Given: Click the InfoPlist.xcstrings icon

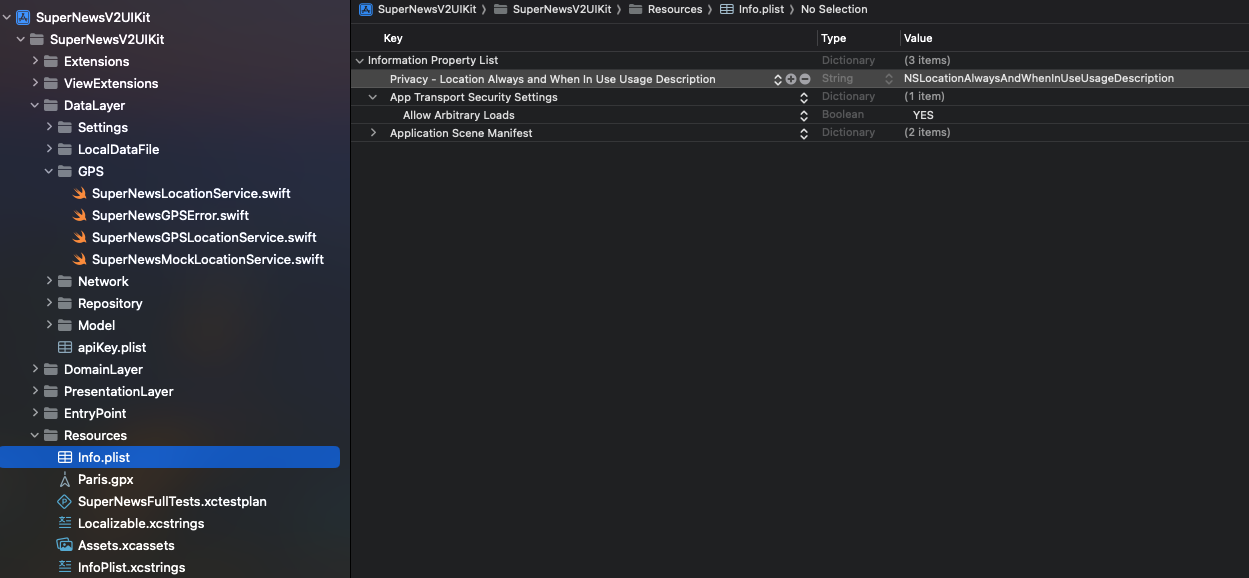Looking at the screenshot, I should [65, 567].
